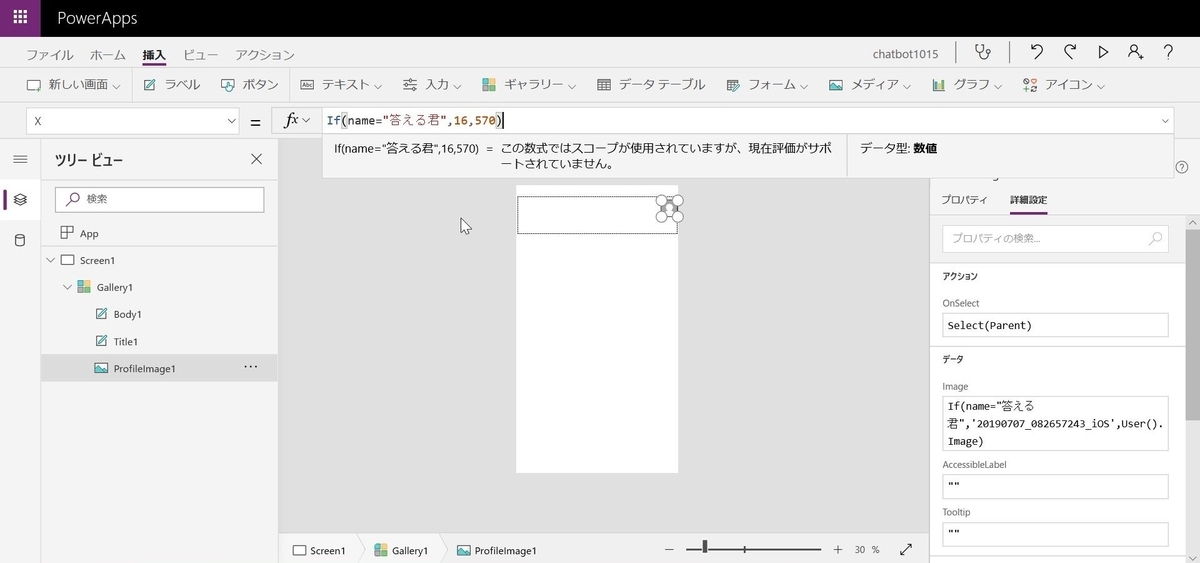
Task: Insert a ラベル control
Action: [x=172, y=85]
